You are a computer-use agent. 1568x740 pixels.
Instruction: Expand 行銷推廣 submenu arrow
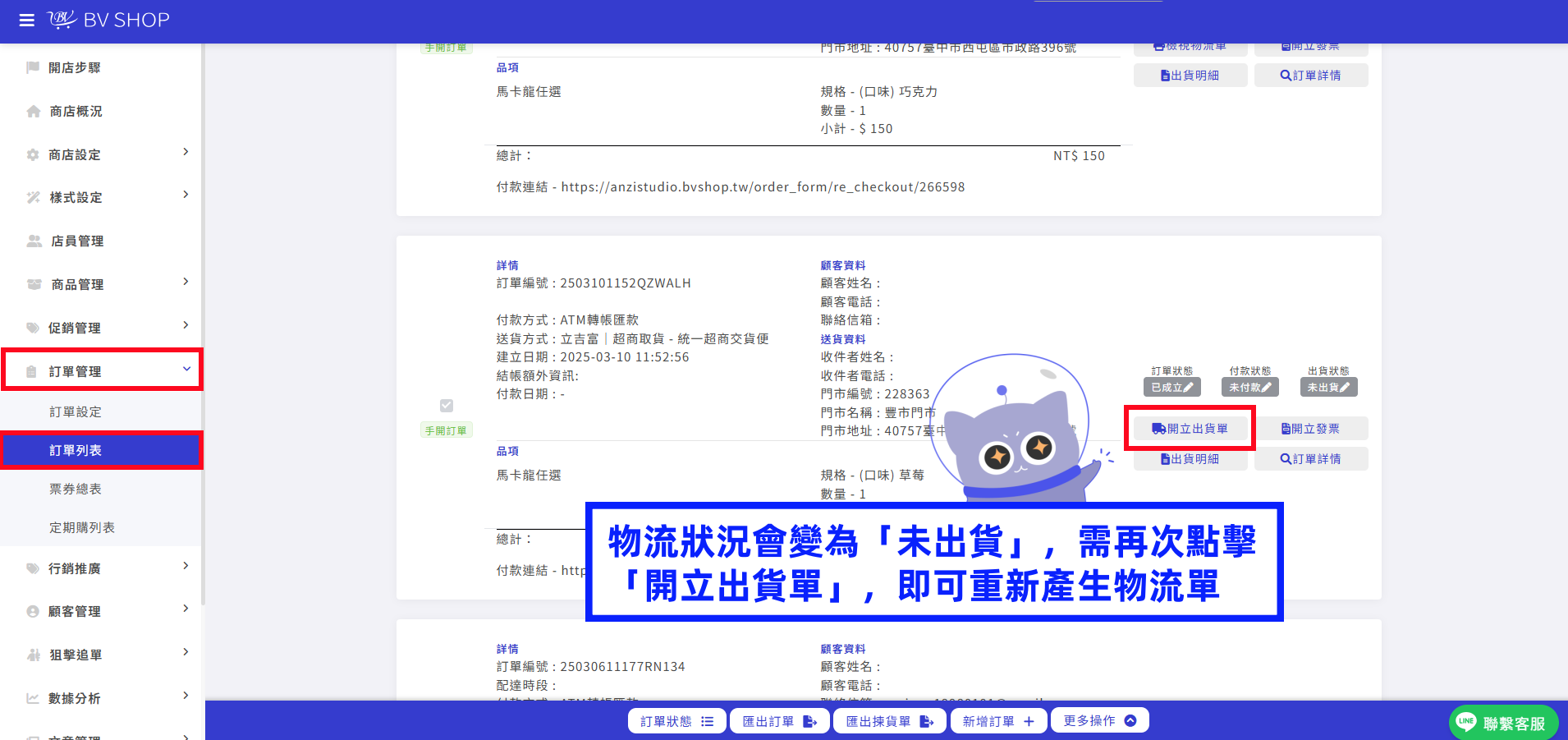pyautogui.click(x=186, y=566)
